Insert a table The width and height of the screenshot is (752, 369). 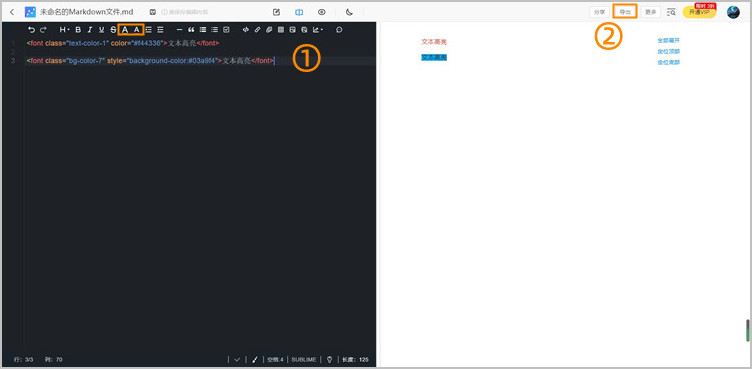[281, 30]
